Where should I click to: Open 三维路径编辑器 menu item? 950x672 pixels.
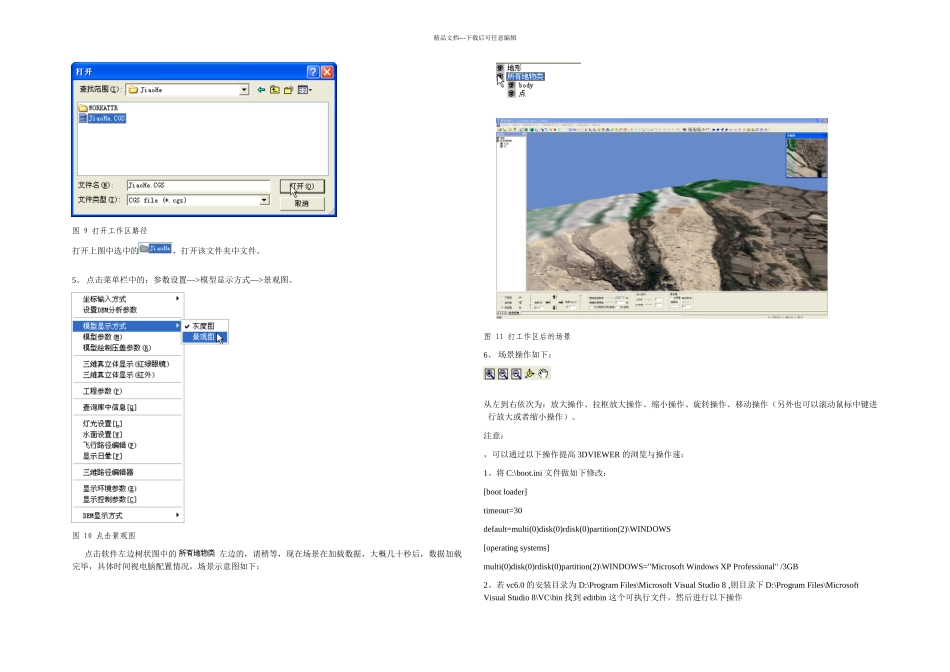tap(127, 472)
